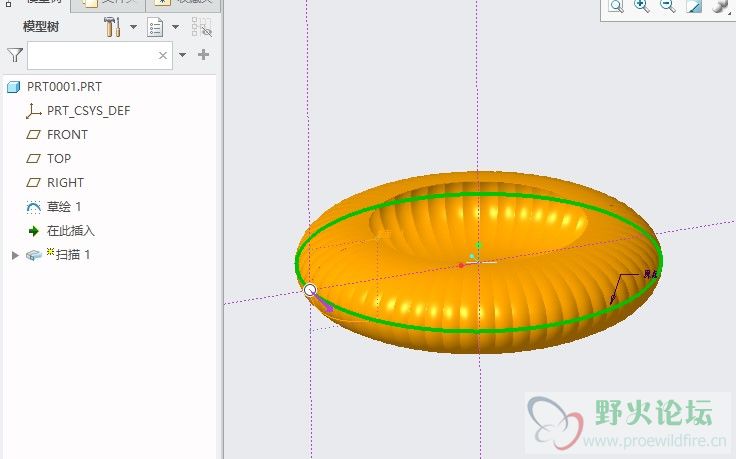
Task: Click the TOP plane icon
Action: pyautogui.click(x=33, y=159)
